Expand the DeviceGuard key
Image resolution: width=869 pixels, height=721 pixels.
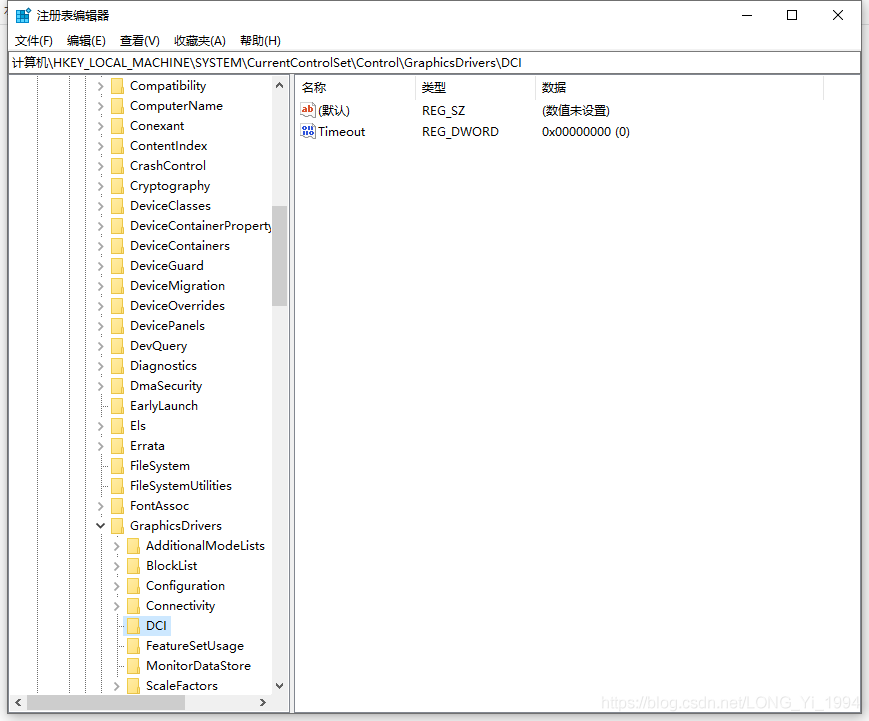point(100,265)
